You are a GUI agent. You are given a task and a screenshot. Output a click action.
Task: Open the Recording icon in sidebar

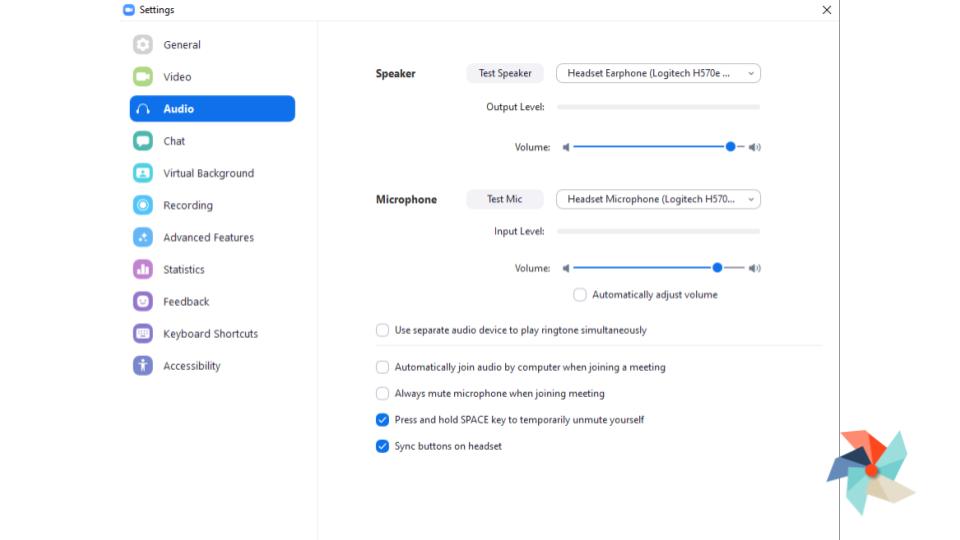[x=143, y=205]
